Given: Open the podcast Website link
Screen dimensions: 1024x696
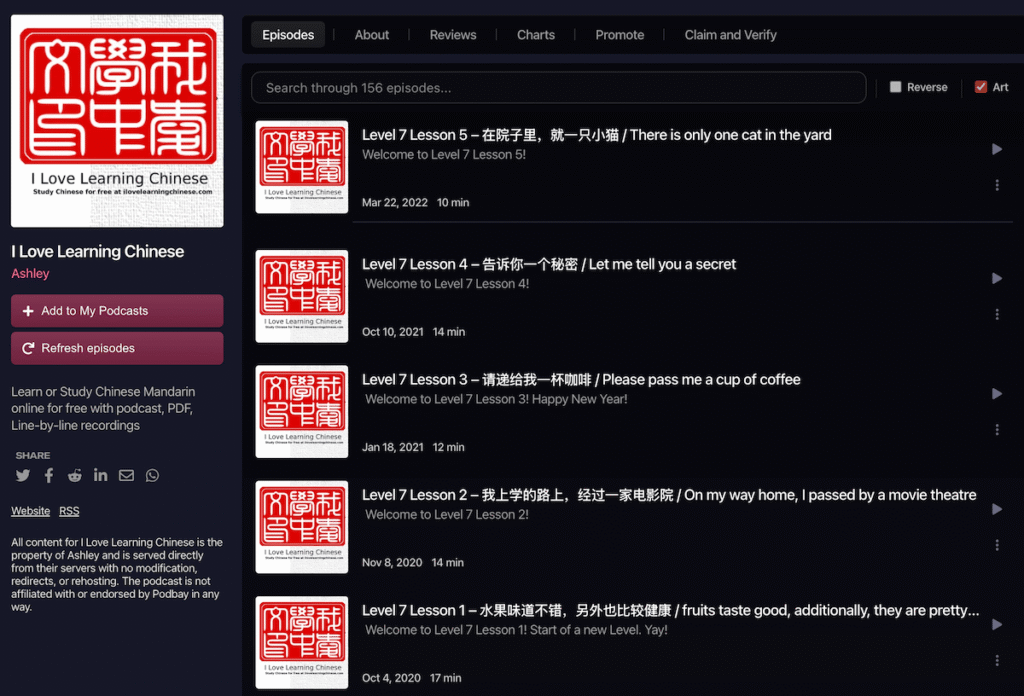Looking at the screenshot, I should 30,511.
